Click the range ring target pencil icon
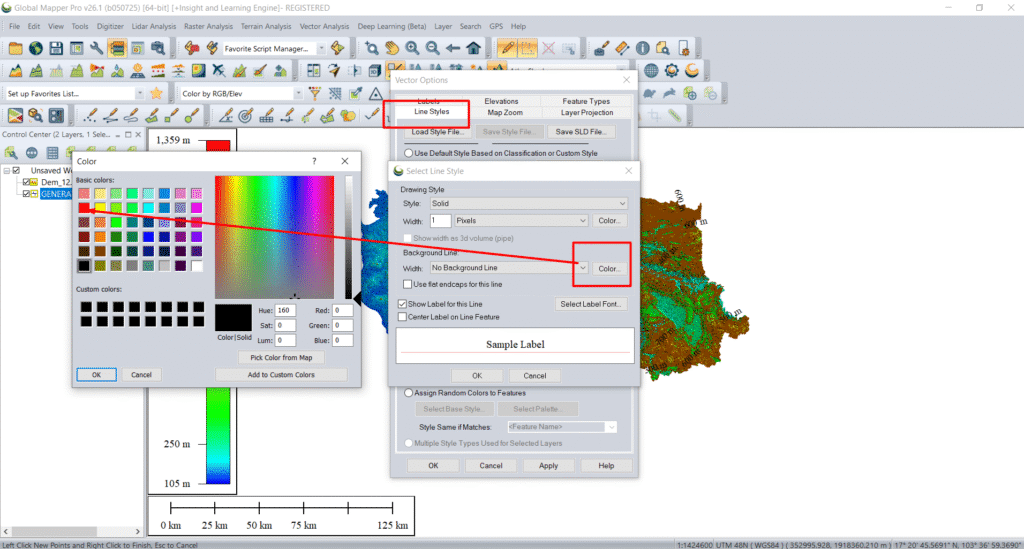The image size is (1024, 549). [x=246, y=116]
